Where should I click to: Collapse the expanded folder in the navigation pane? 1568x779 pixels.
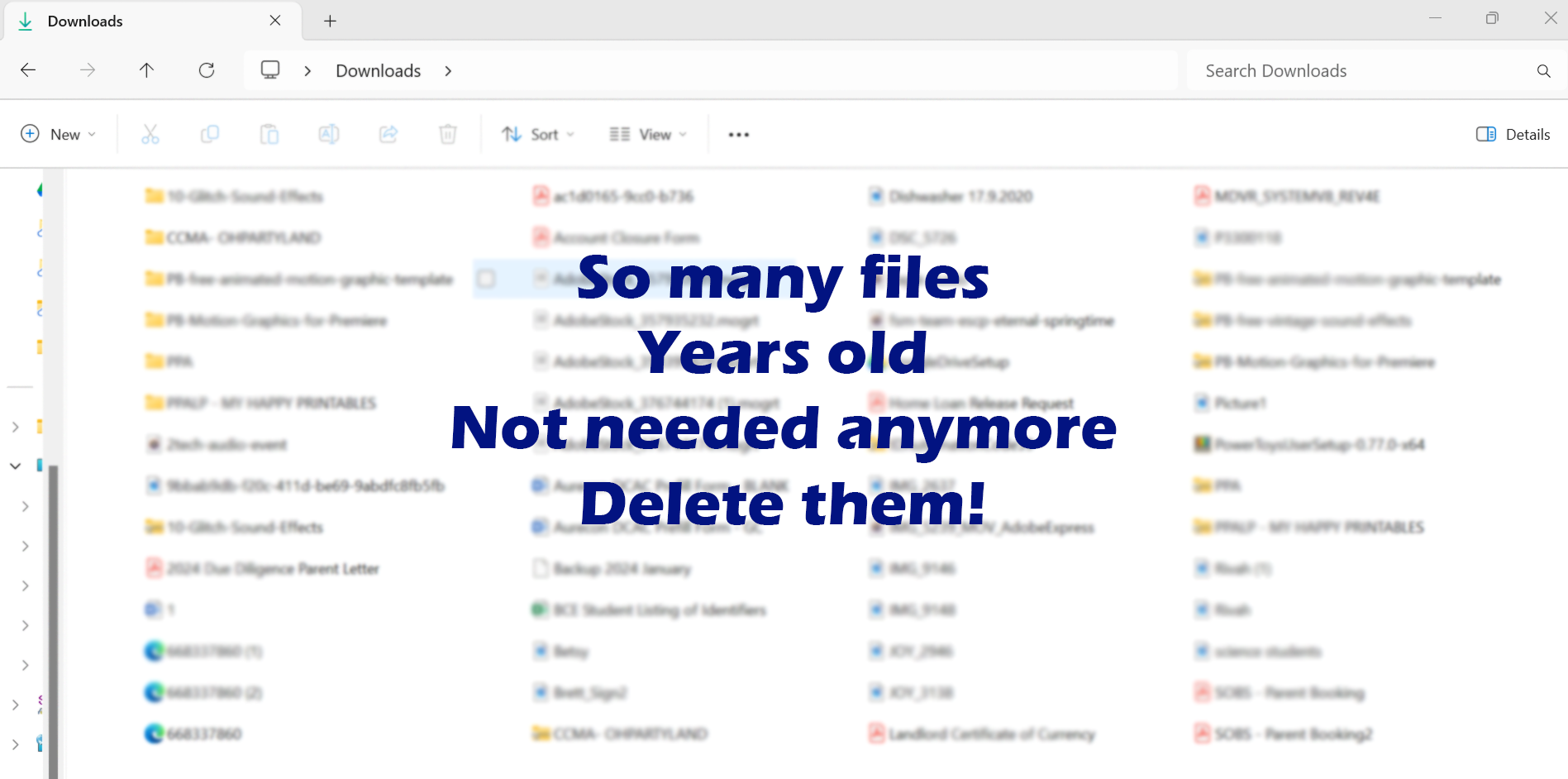pyautogui.click(x=14, y=466)
